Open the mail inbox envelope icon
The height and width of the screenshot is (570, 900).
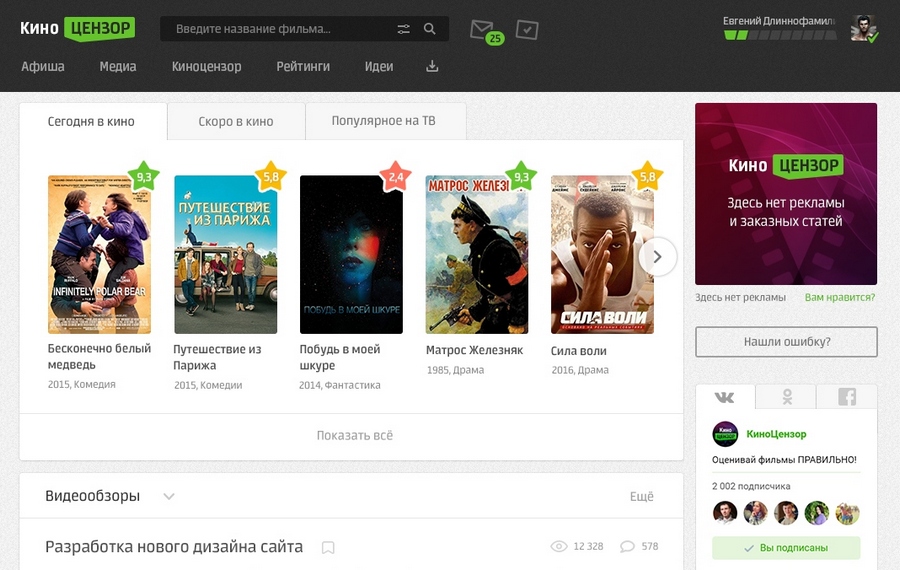[x=482, y=29]
